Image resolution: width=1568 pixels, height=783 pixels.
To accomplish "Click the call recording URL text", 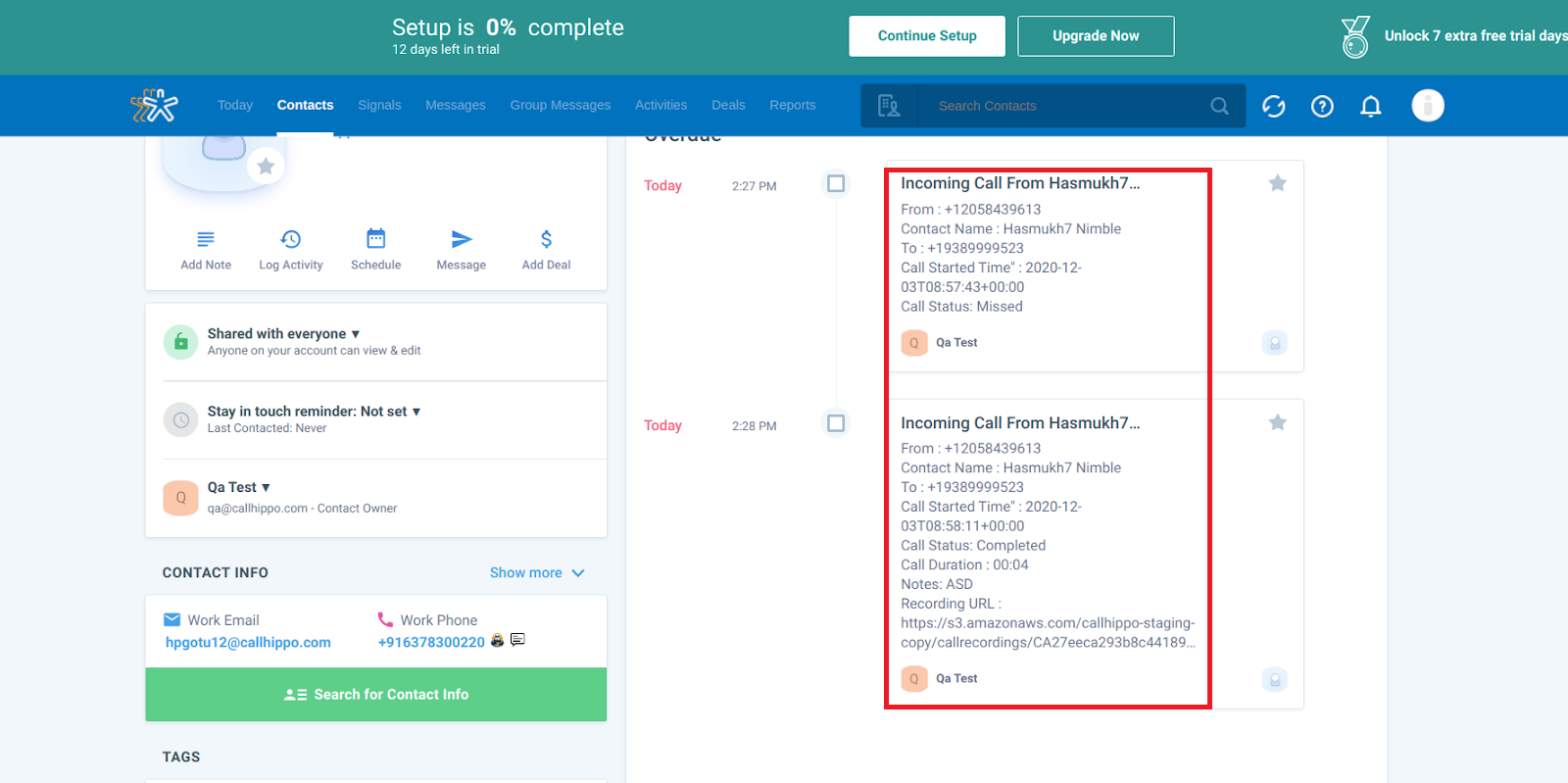I will (1048, 633).
